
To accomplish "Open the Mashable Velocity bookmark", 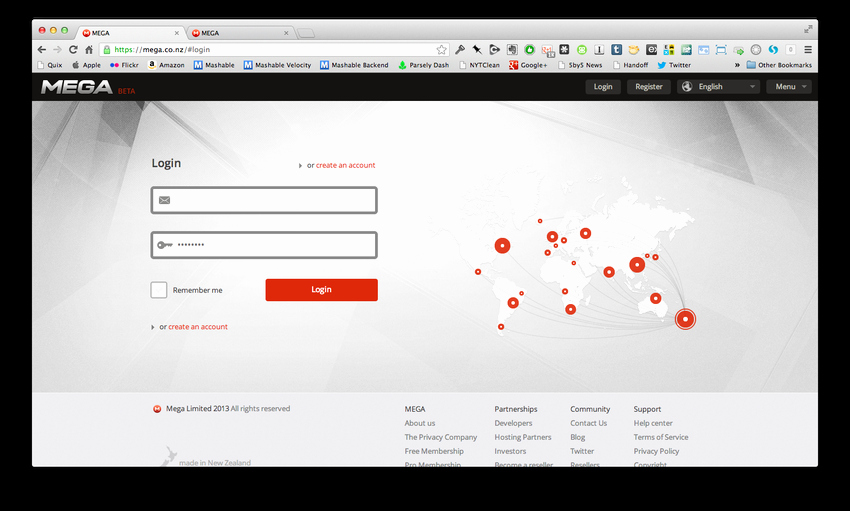I will tap(278, 65).
